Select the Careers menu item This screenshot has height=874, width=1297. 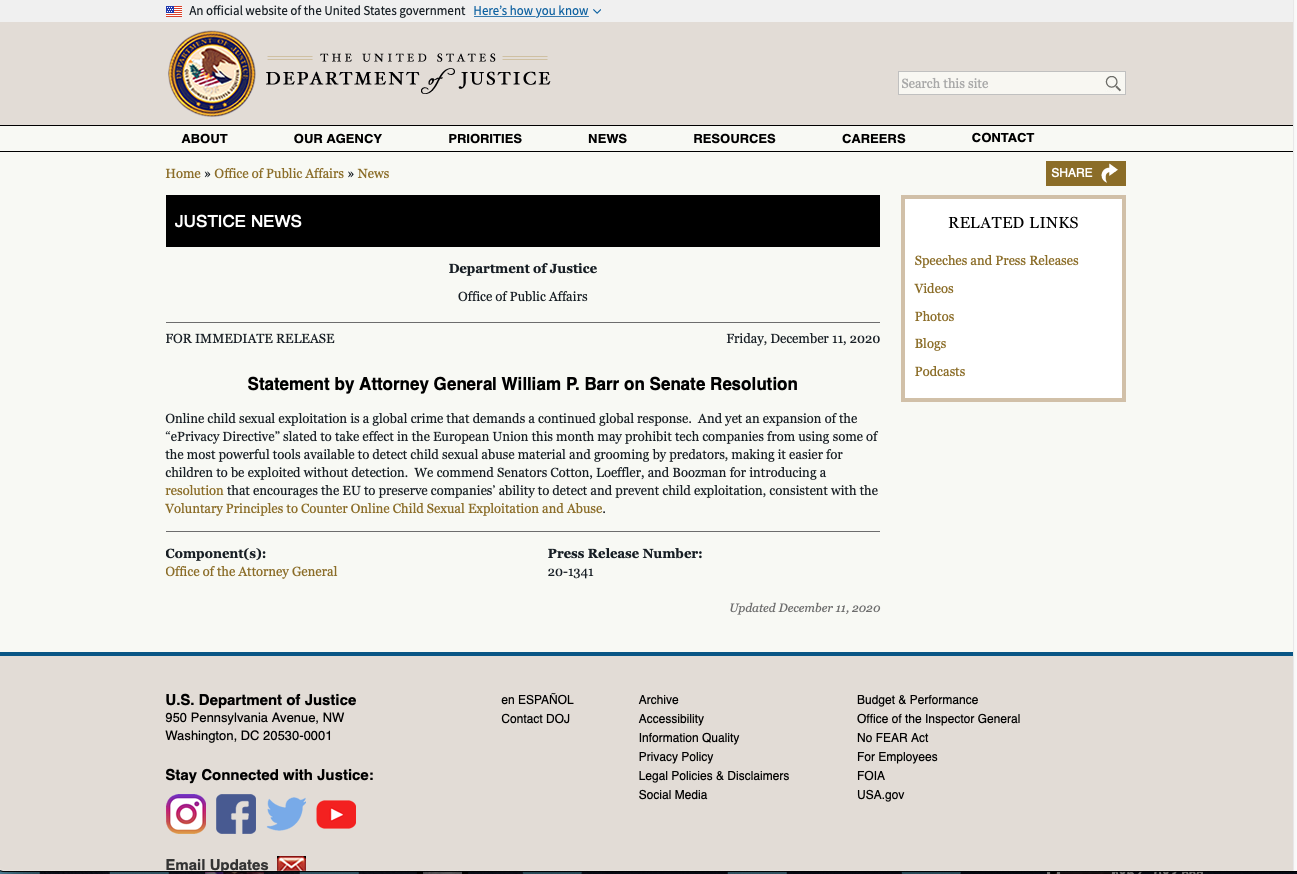coord(873,139)
